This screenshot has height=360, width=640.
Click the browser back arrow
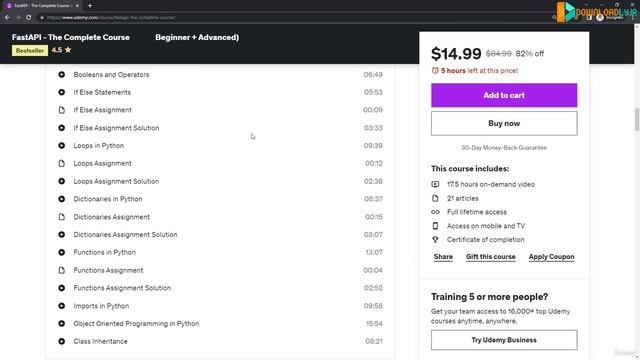click(x=7, y=18)
